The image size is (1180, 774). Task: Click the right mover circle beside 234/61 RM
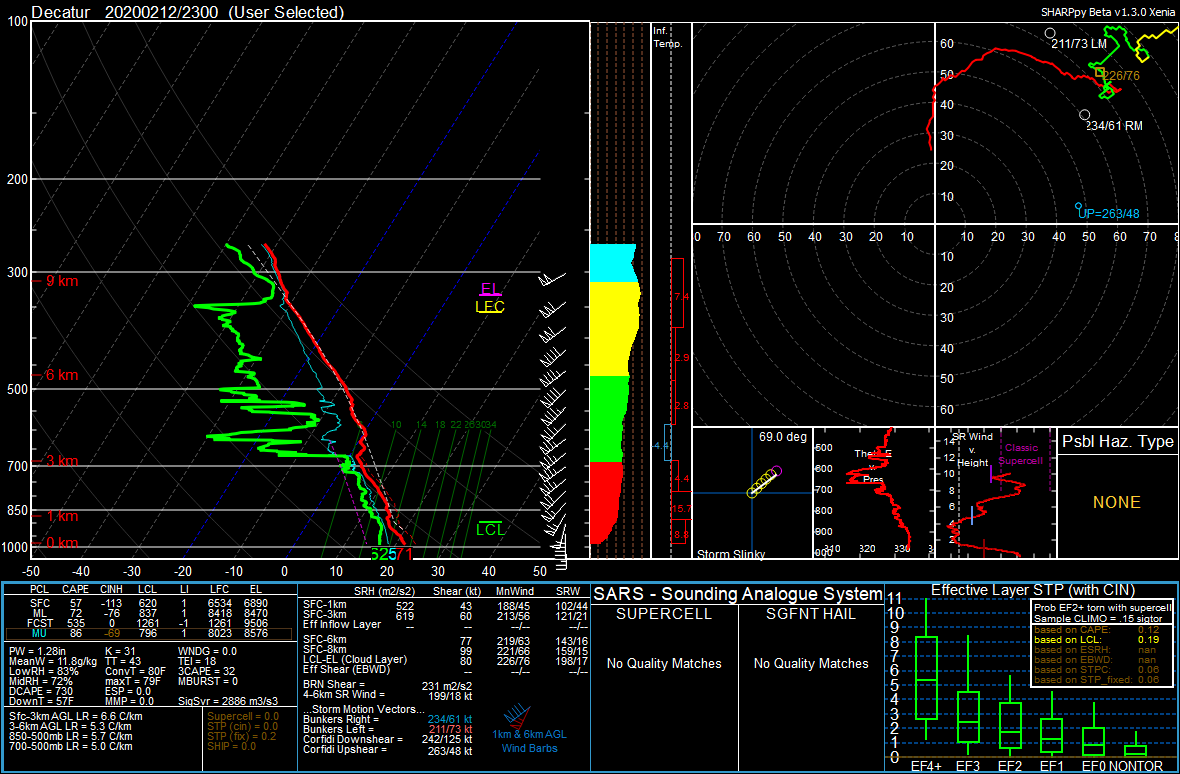[x=1084, y=115]
